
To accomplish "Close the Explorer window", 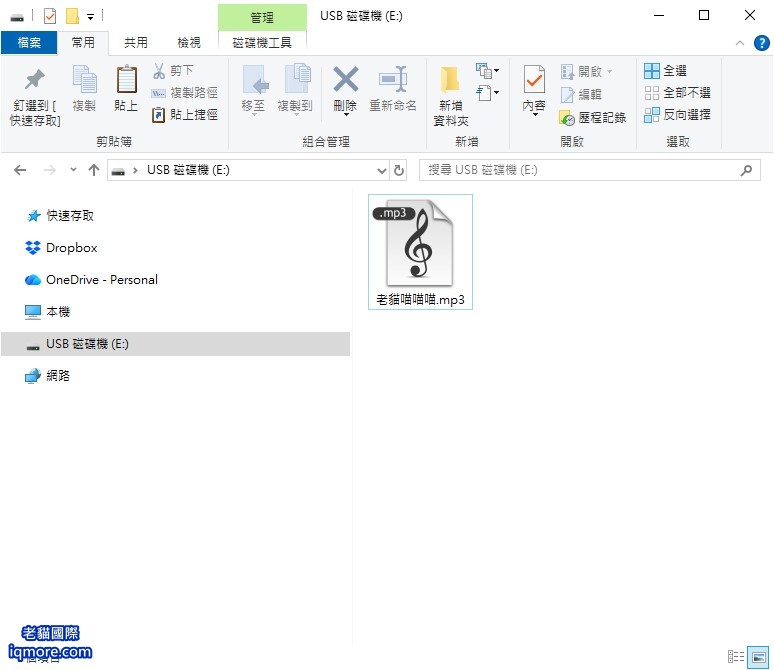I will [749, 16].
